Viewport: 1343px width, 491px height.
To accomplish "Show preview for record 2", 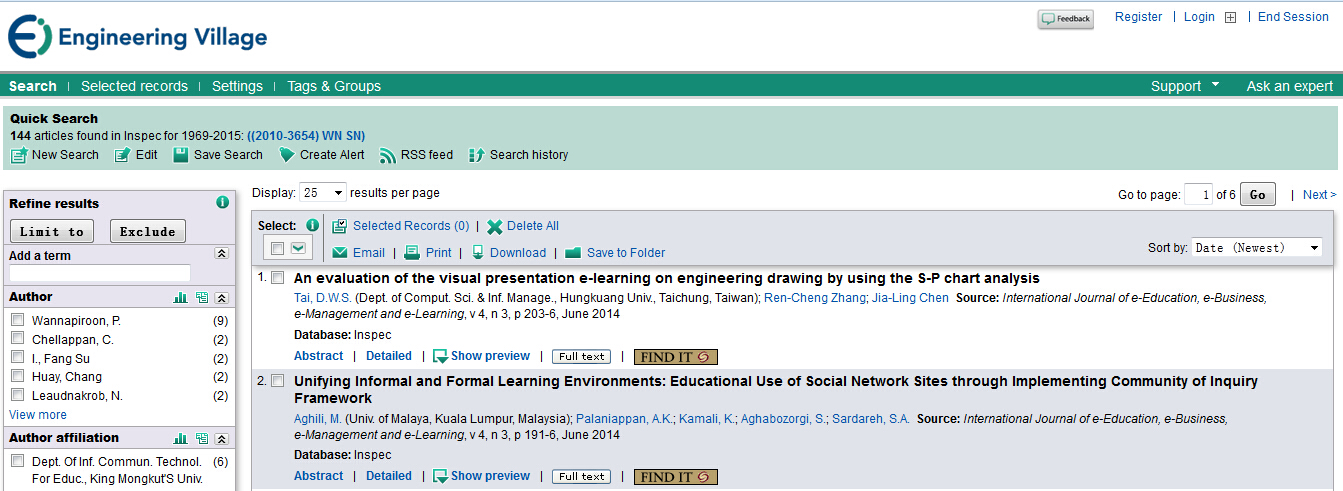I will click(481, 476).
